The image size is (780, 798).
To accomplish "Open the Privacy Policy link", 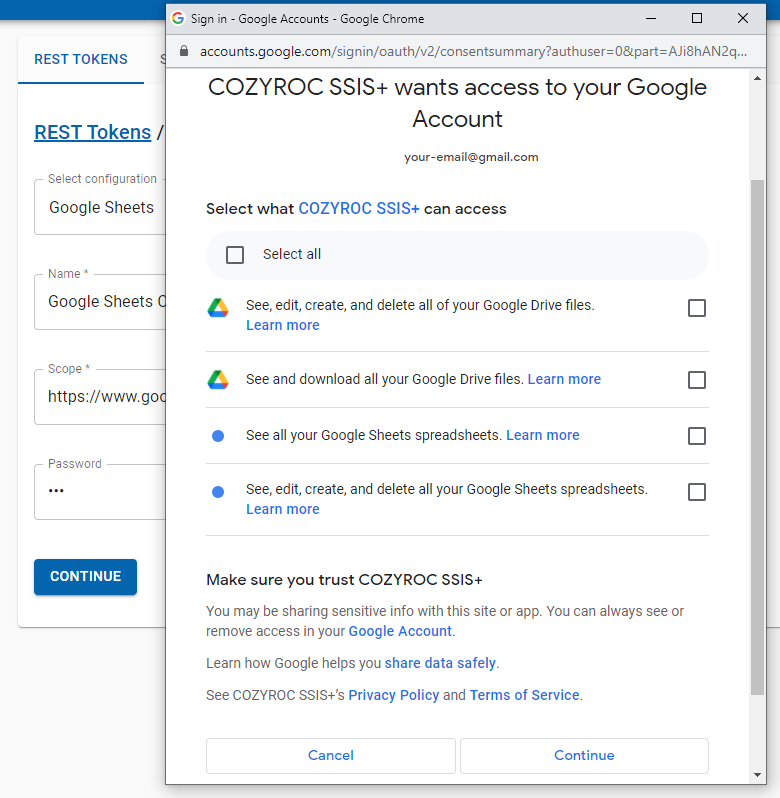I will [393, 695].
